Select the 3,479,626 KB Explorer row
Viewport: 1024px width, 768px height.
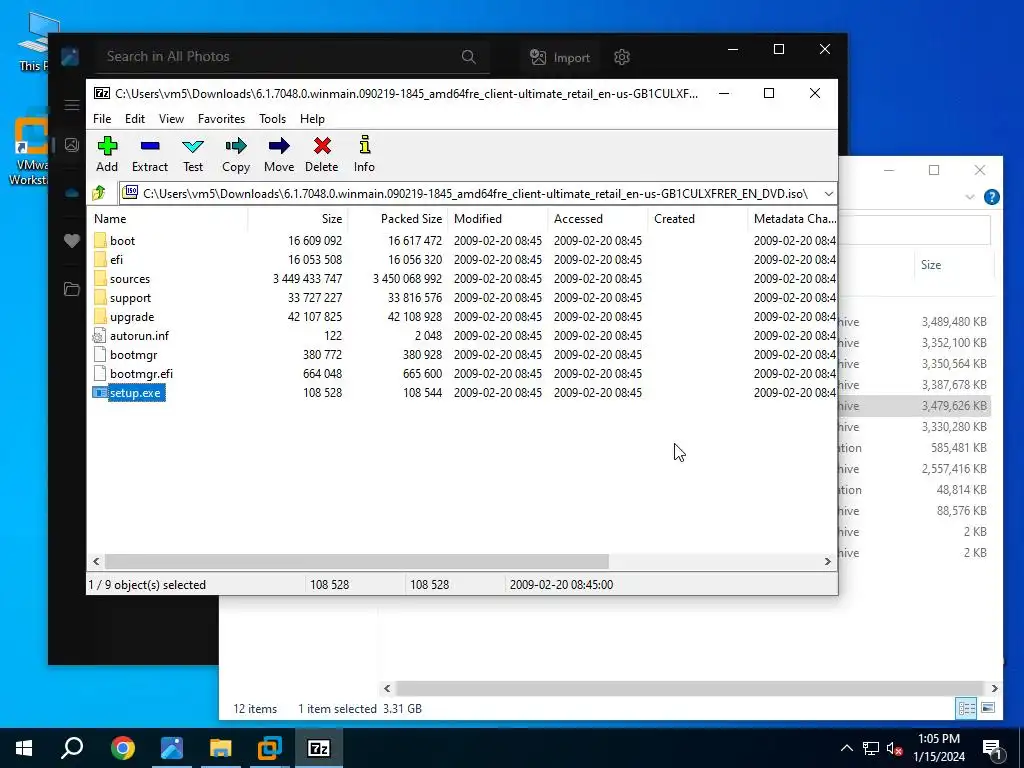[x=914, y=406]
